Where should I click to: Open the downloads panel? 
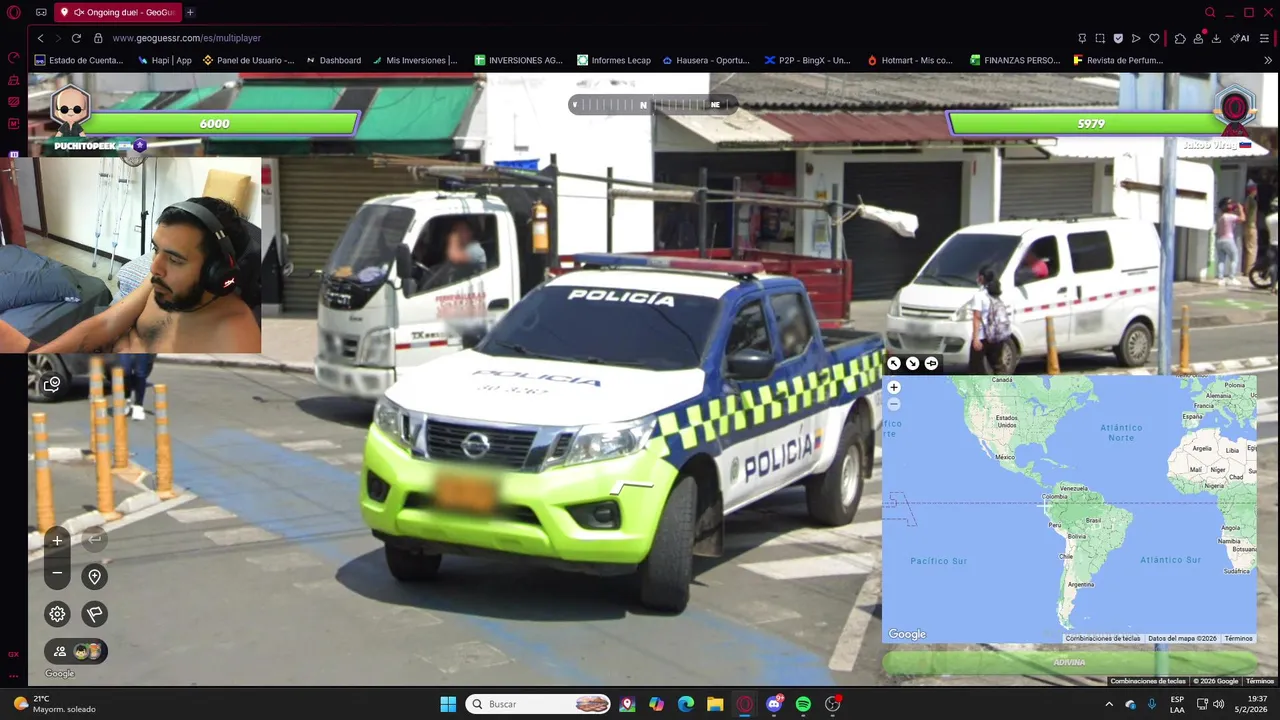pos(1216,38)
